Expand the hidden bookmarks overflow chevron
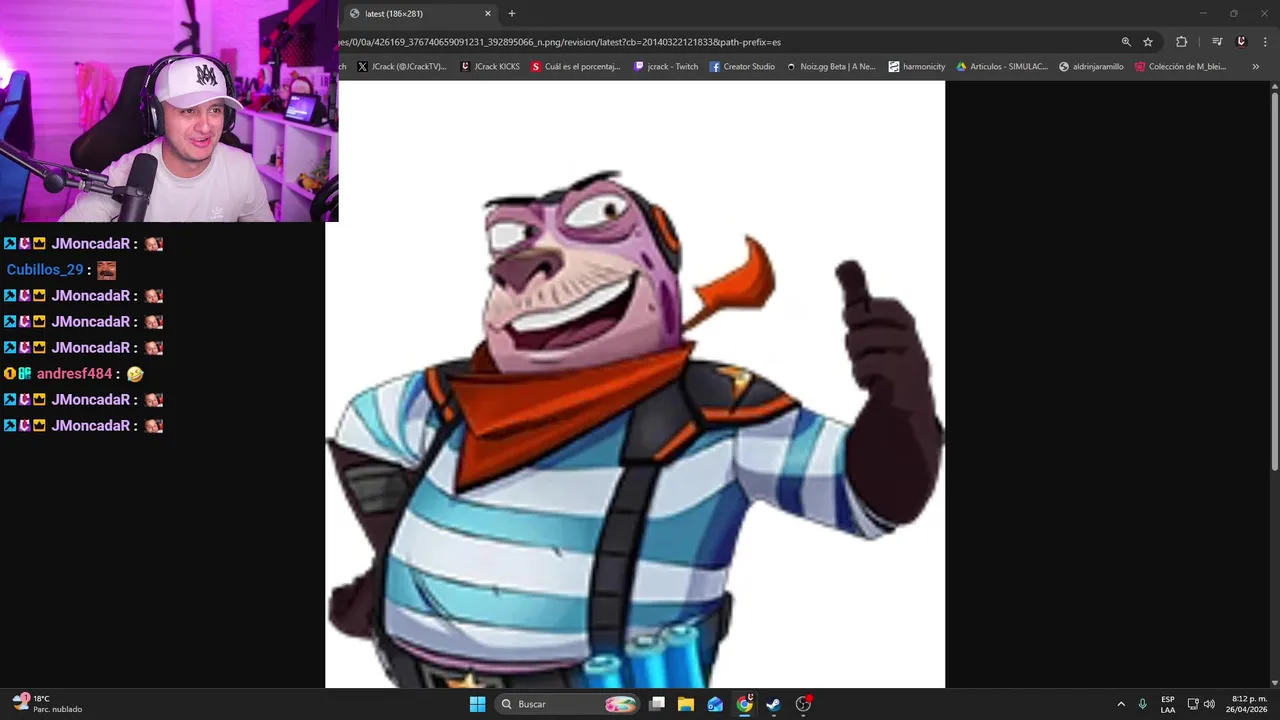This screenshot has height=720, width=1280. point(1256,67)
